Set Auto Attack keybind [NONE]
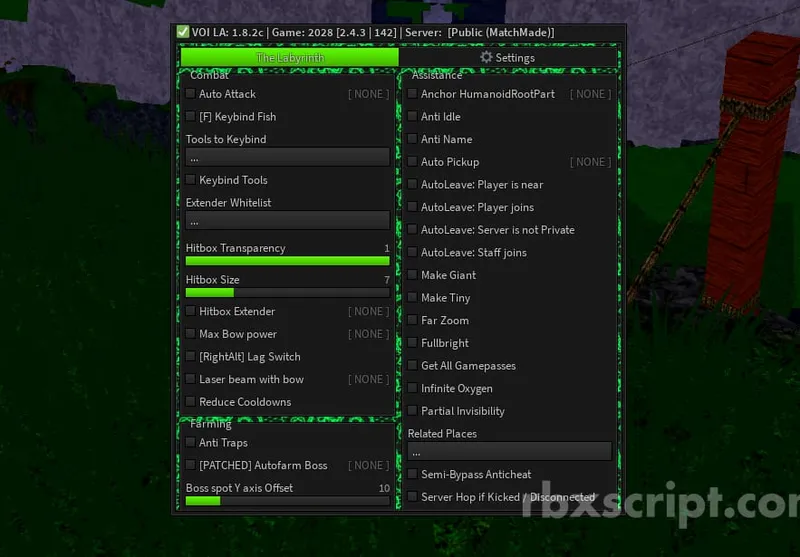The height and width of the screenshot is (557, 800). [368, 94]
